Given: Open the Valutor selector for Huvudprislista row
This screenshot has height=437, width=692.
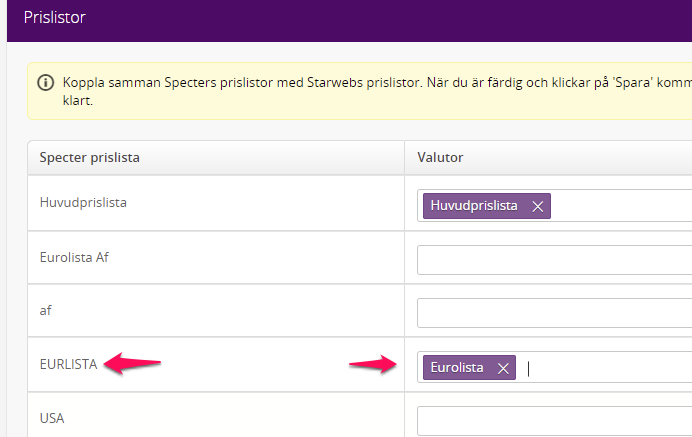Looking at the screenshot, I should click(x=620, y=206).
